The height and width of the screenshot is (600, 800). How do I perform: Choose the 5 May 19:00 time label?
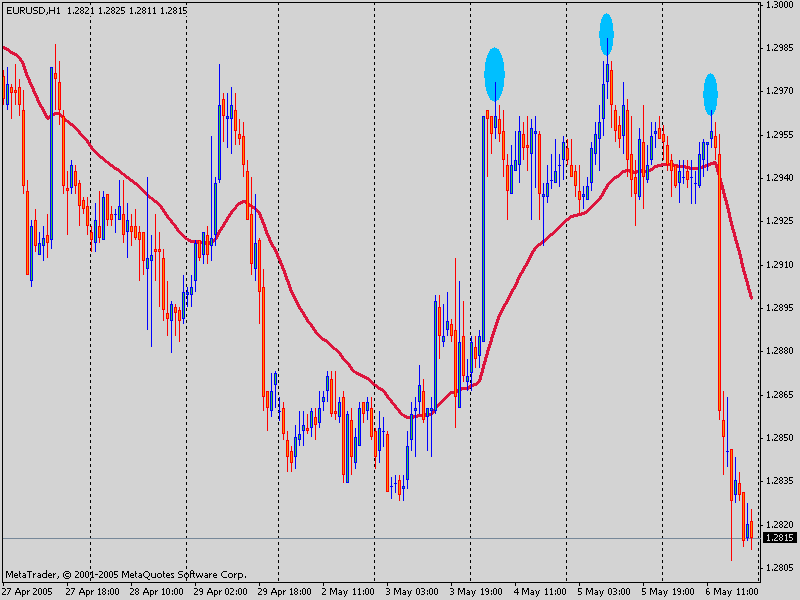point(668,592)
